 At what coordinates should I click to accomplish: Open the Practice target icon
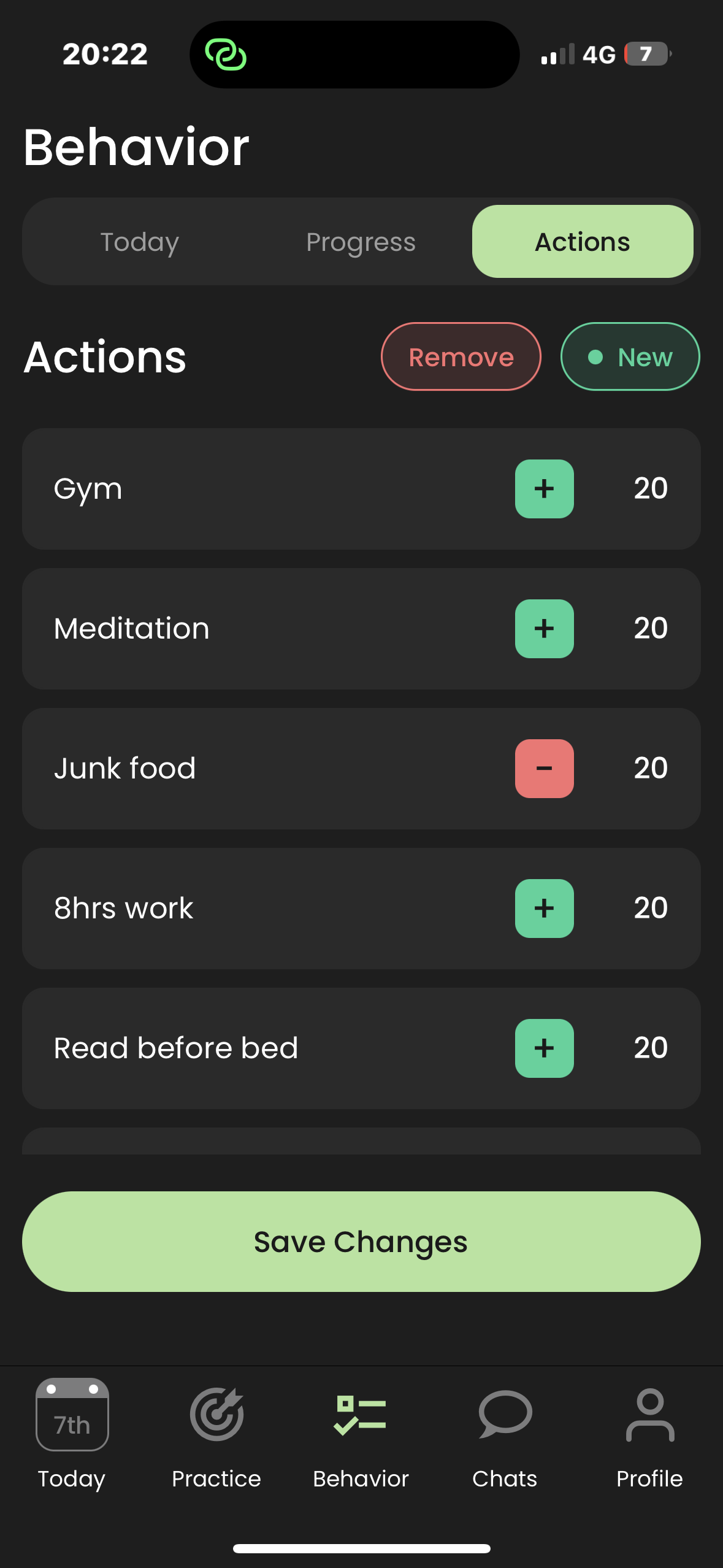point(216,1414)
